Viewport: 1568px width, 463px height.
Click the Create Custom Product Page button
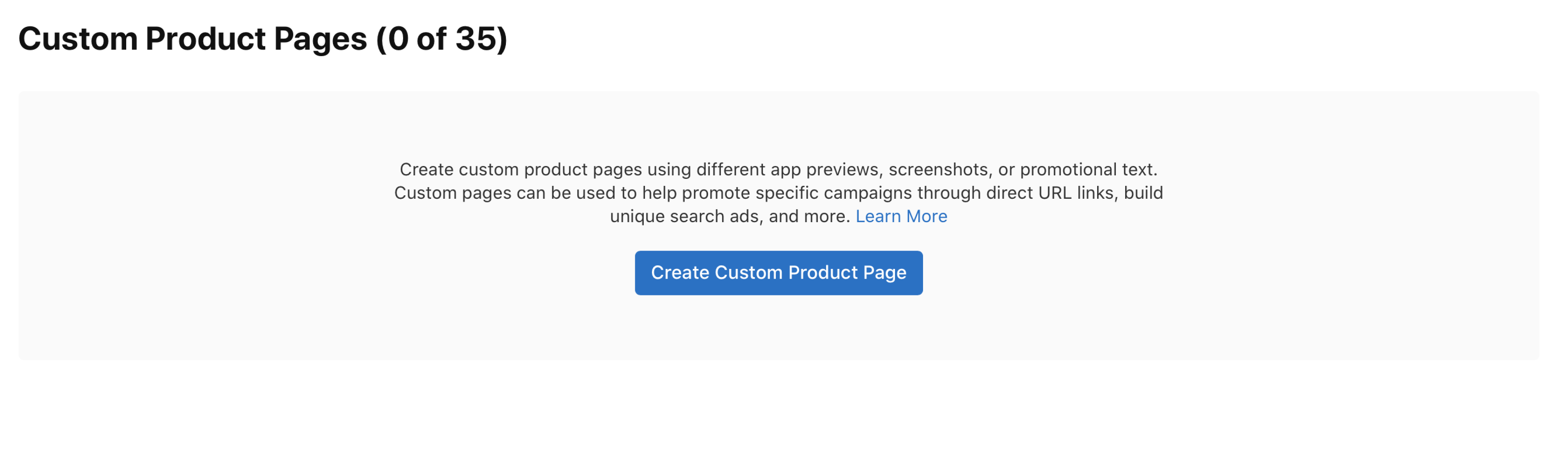(779, 273)
